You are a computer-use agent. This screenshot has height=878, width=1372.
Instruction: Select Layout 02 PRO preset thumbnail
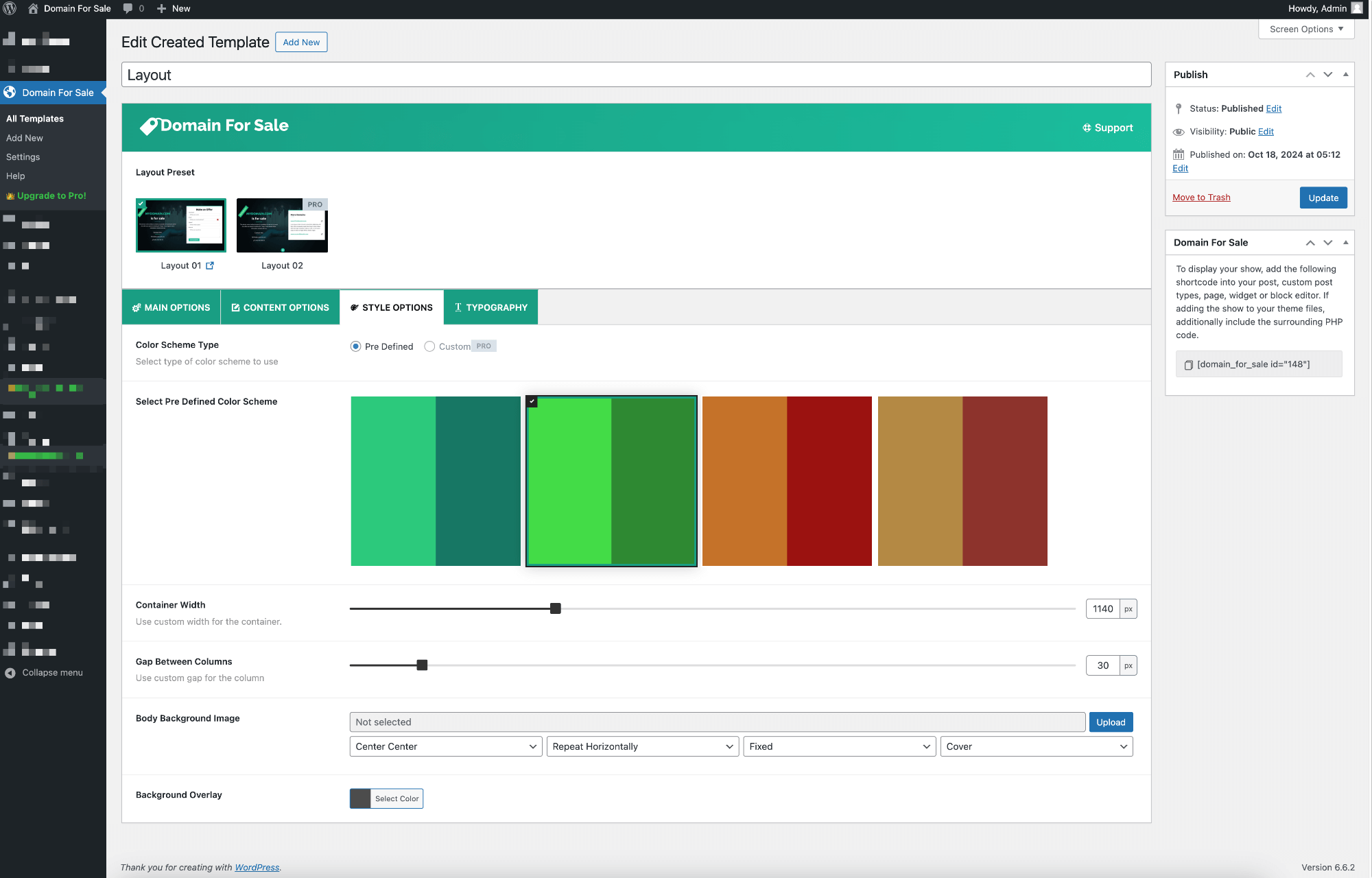282,226
